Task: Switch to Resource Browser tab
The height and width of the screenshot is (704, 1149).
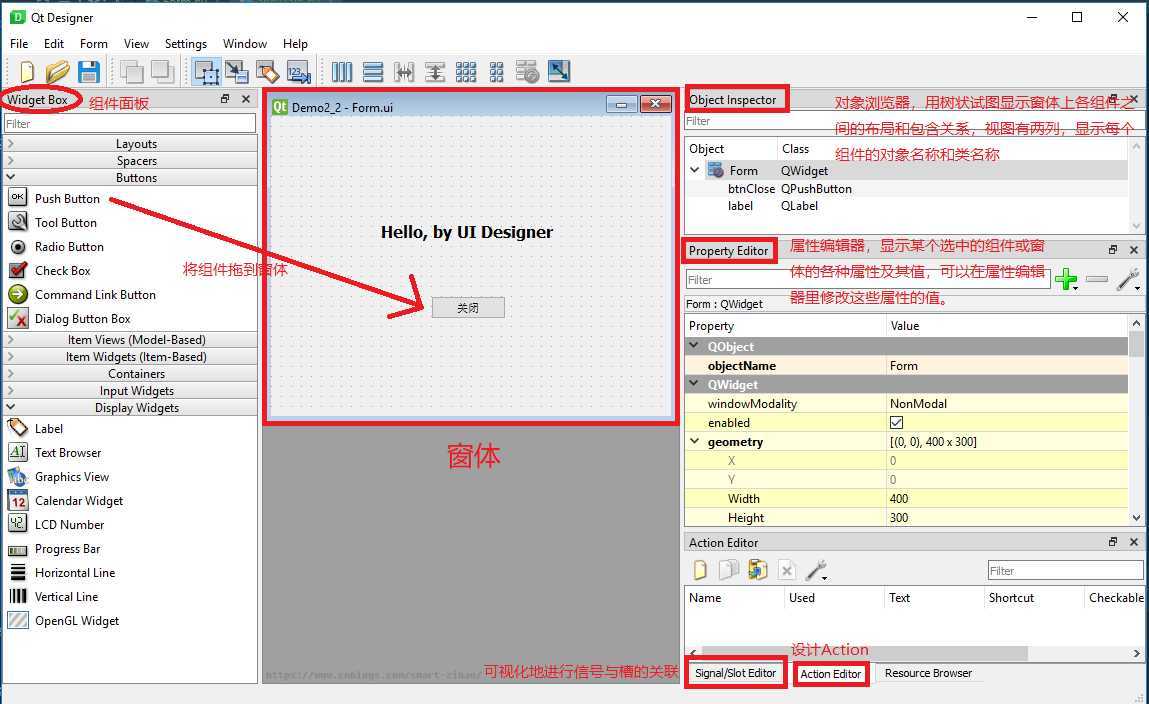Action: coord(928,672)
